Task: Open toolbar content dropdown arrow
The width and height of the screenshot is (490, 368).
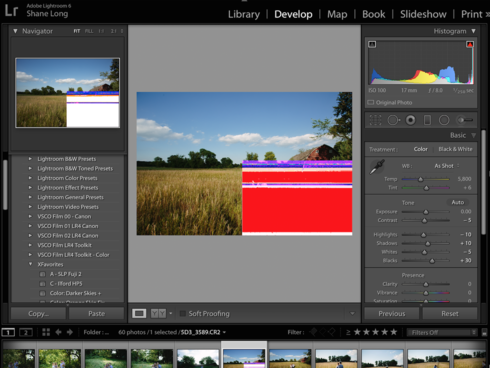Action: click(352, 313)
